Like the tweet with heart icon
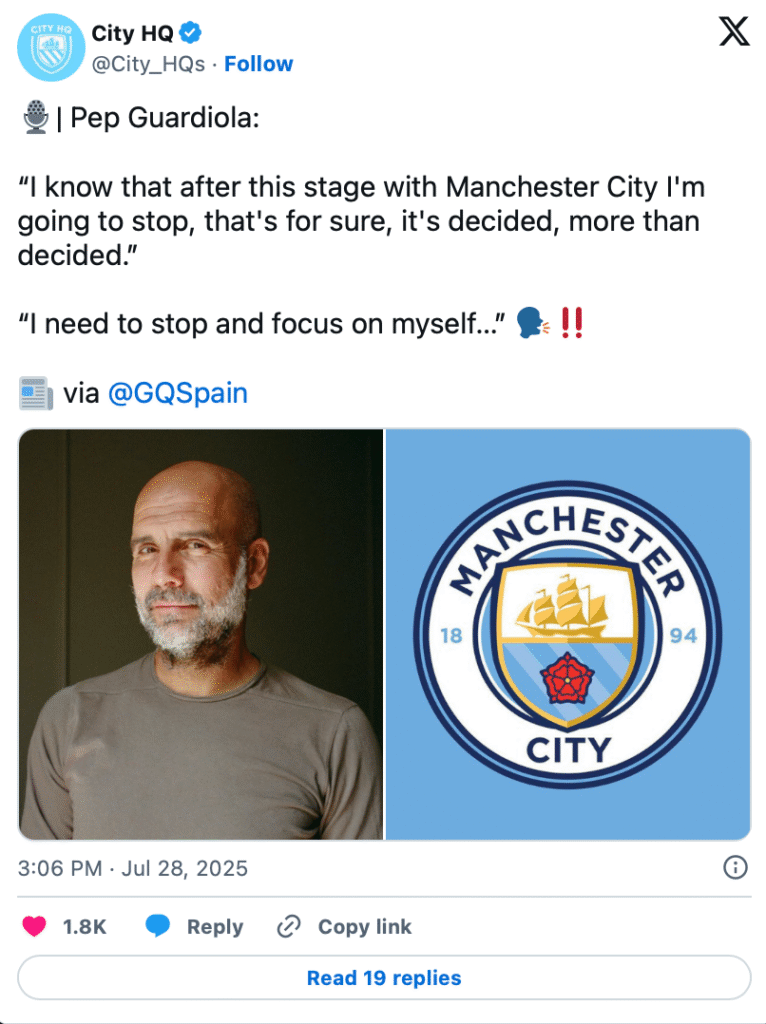 pos(35,926)
